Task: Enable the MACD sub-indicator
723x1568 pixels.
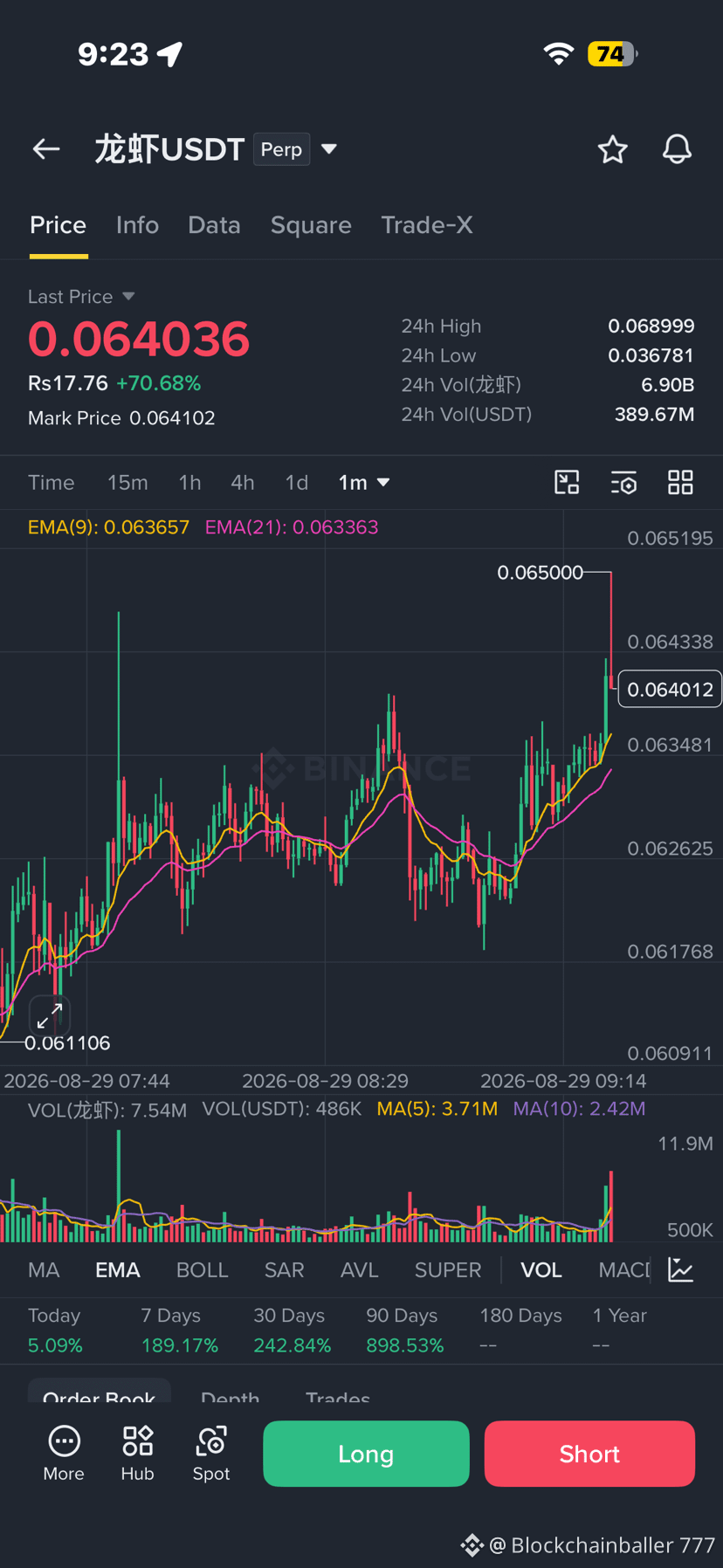Action: coord(624,1270)
